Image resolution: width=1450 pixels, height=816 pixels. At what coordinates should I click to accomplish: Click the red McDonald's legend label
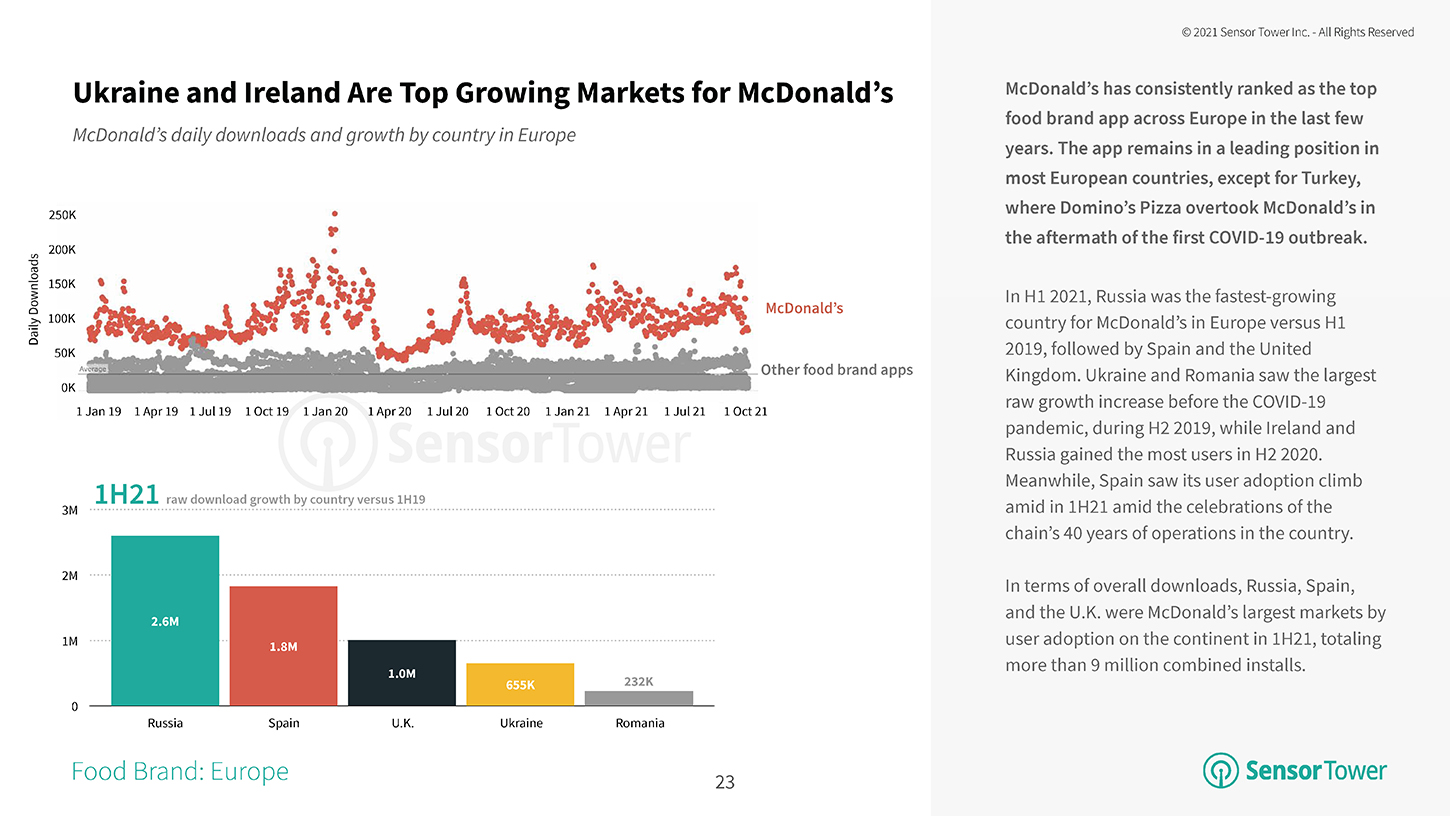click(x=804, y=308)
